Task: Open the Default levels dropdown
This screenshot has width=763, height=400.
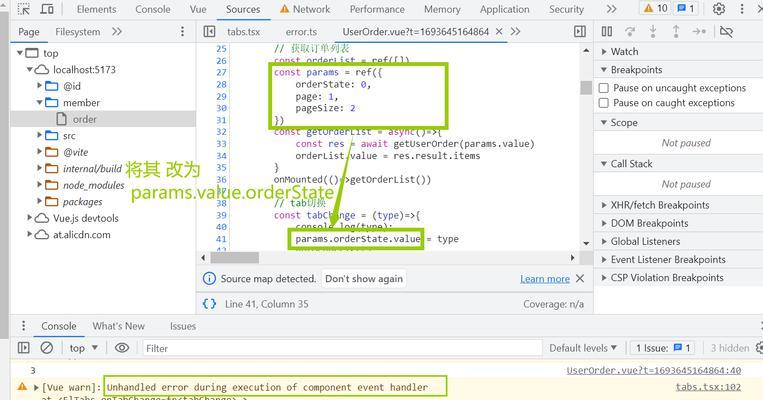Action: 582,348
